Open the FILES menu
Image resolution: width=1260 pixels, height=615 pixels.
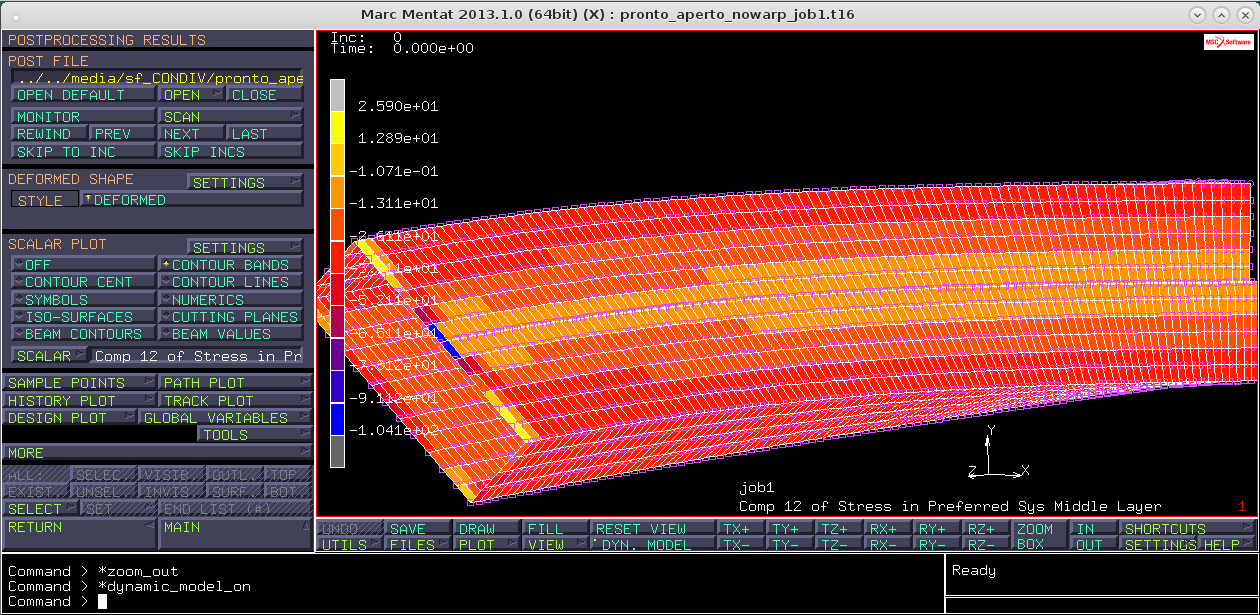(x=419, y=545)
